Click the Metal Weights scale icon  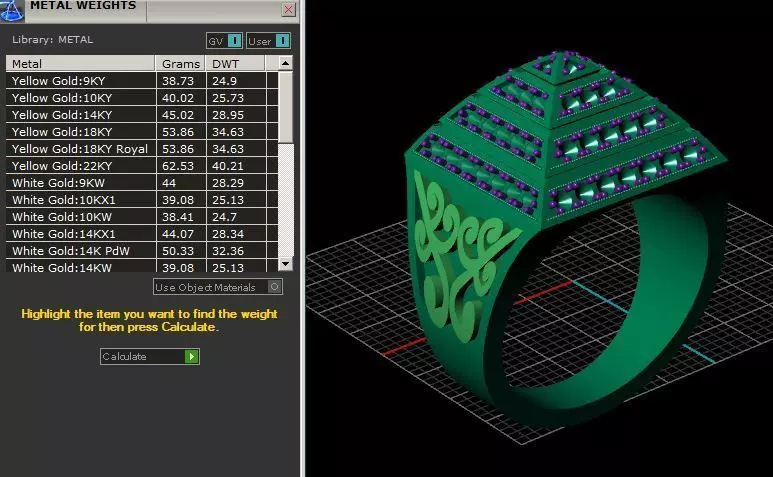click(12, 10)
